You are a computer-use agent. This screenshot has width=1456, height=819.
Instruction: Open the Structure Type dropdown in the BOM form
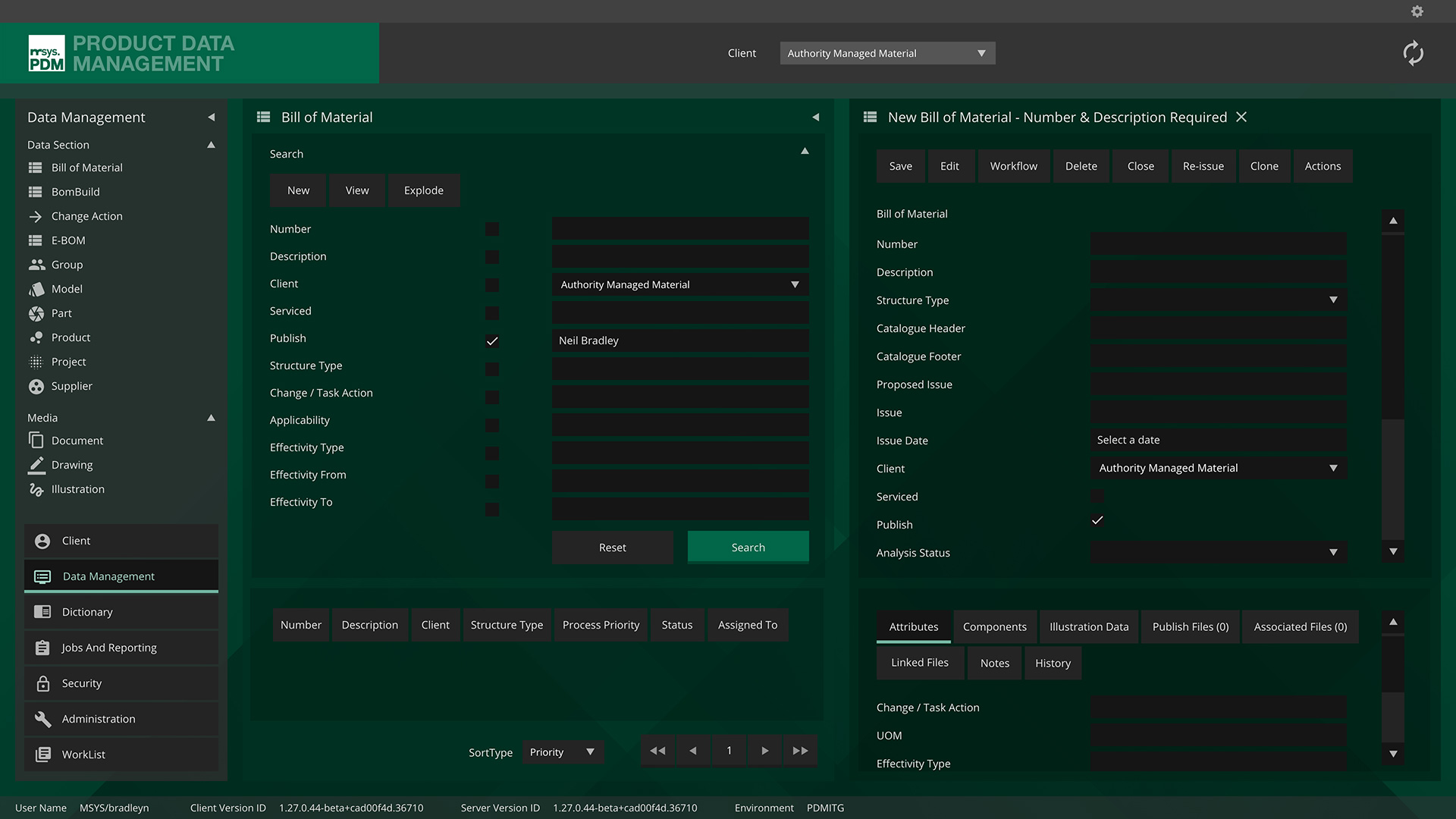(x=1219, y=300)
